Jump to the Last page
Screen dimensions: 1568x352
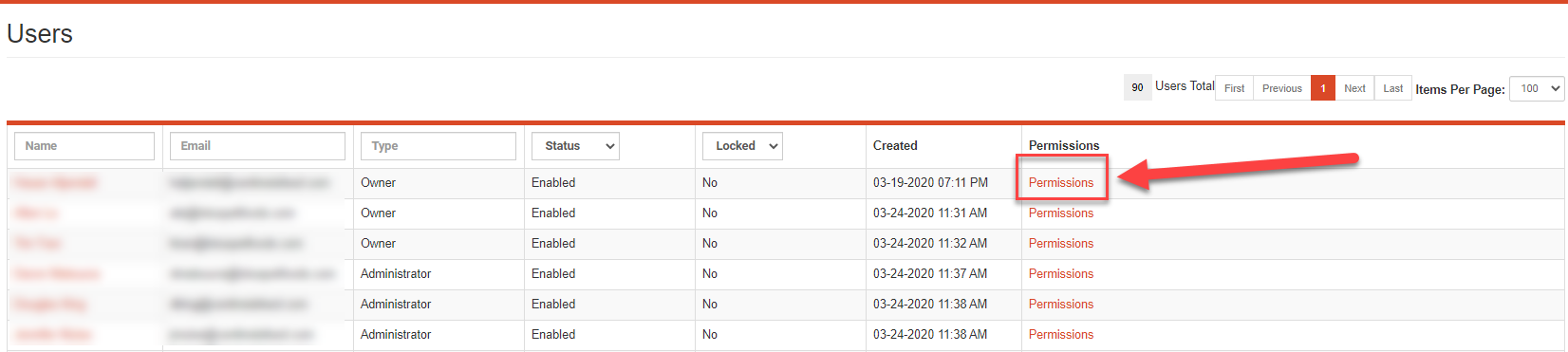point(1392,88)
